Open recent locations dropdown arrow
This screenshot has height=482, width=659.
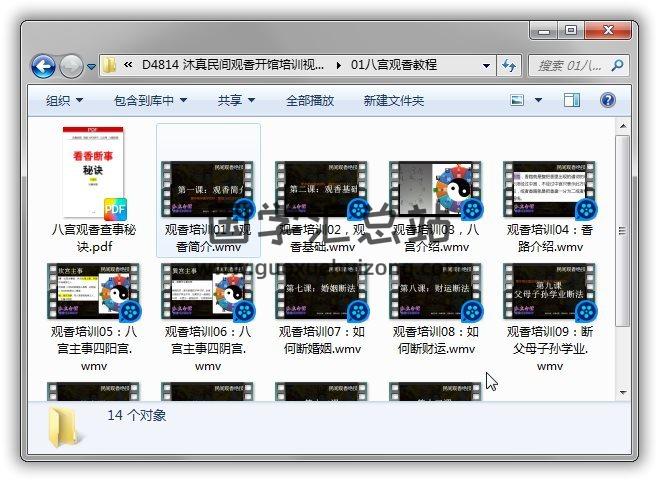coord(91,66)
